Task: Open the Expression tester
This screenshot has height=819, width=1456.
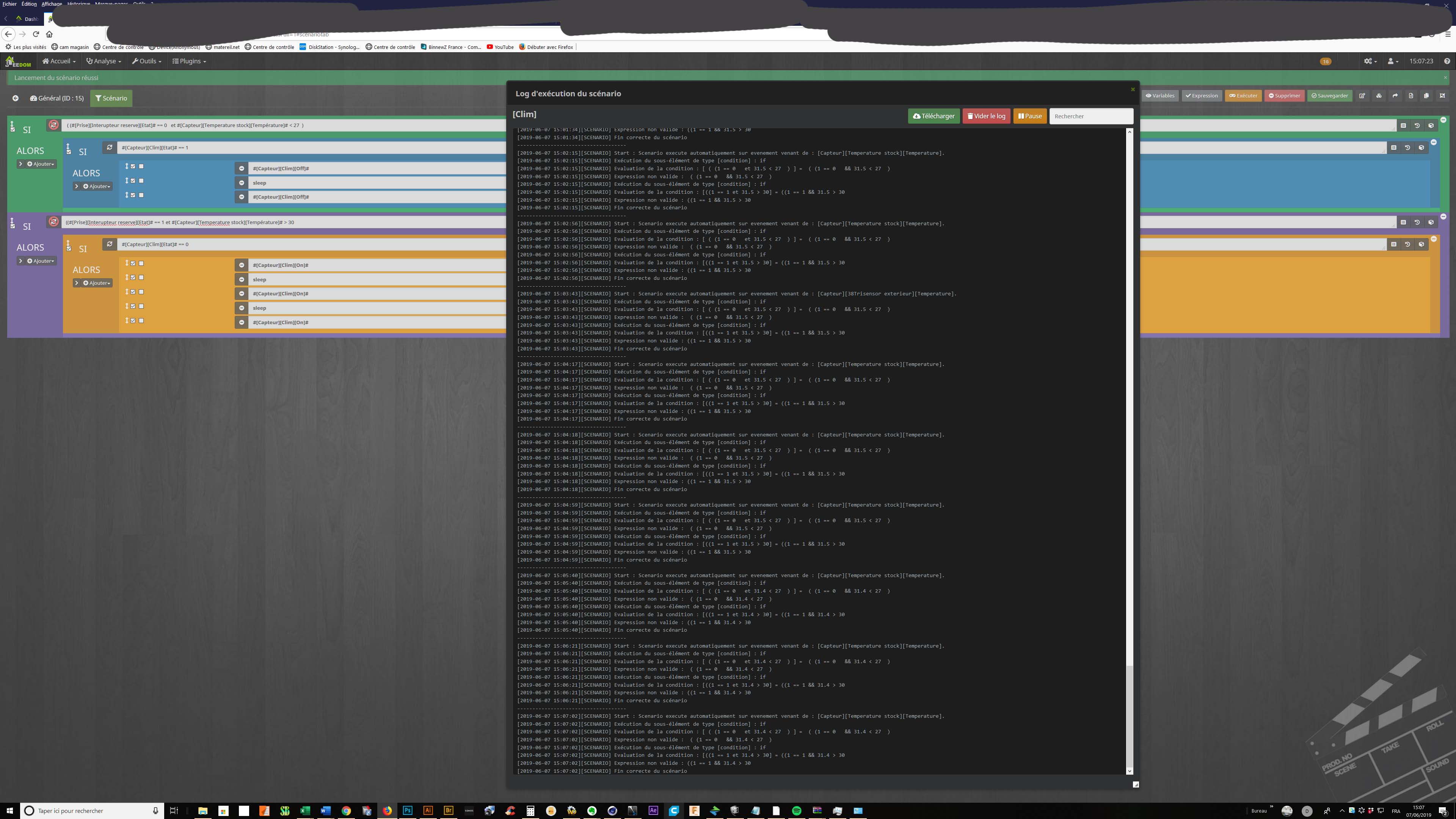Action: point(1202,96)
